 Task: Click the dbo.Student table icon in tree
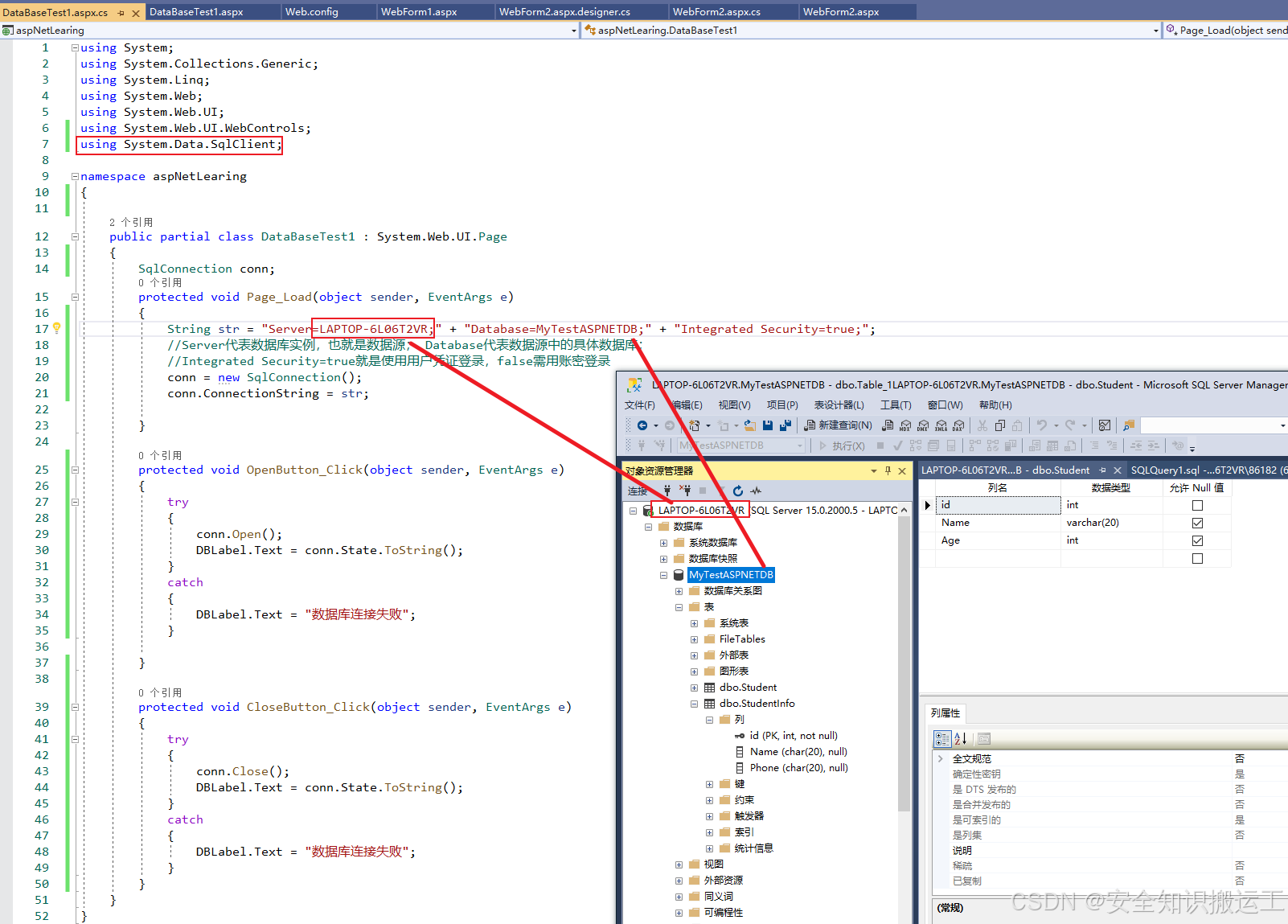pos(709,688)
